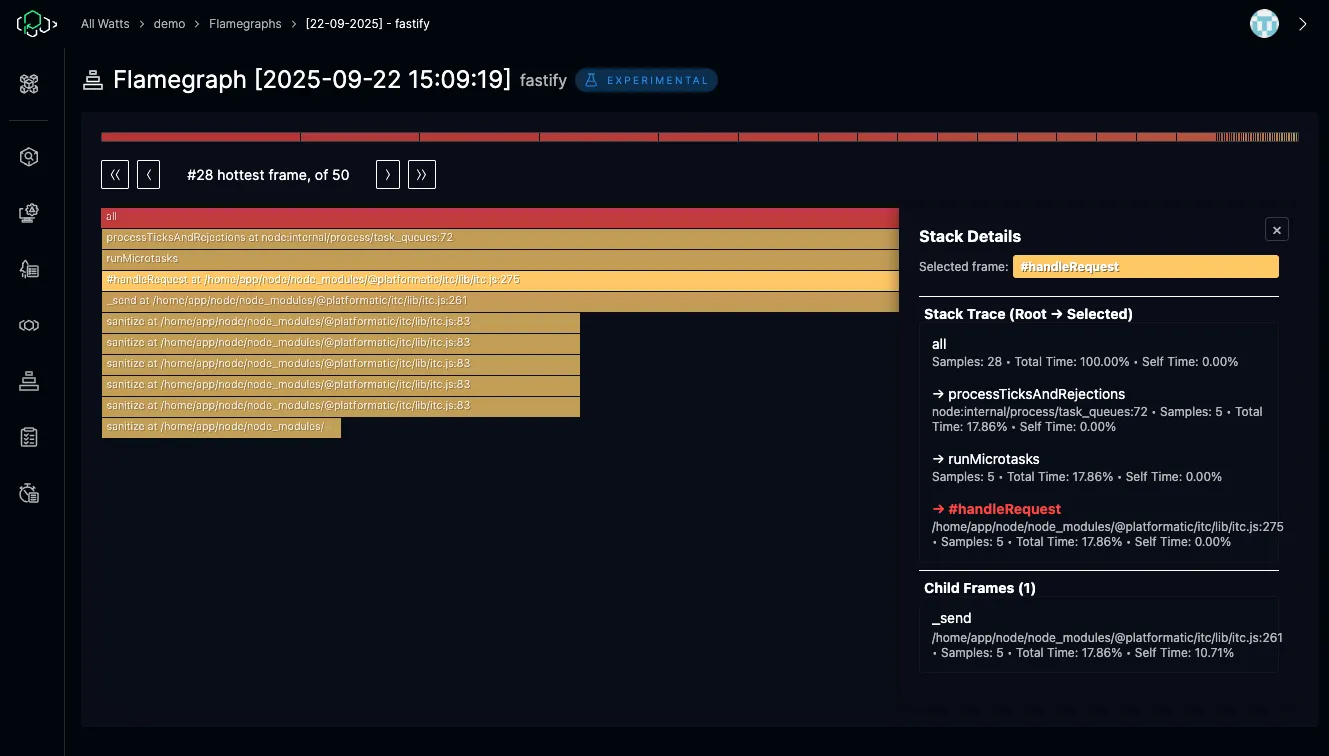Go to previous hottest frame
The height and width of the screenshot is (756, 1329).
point(148,175)
